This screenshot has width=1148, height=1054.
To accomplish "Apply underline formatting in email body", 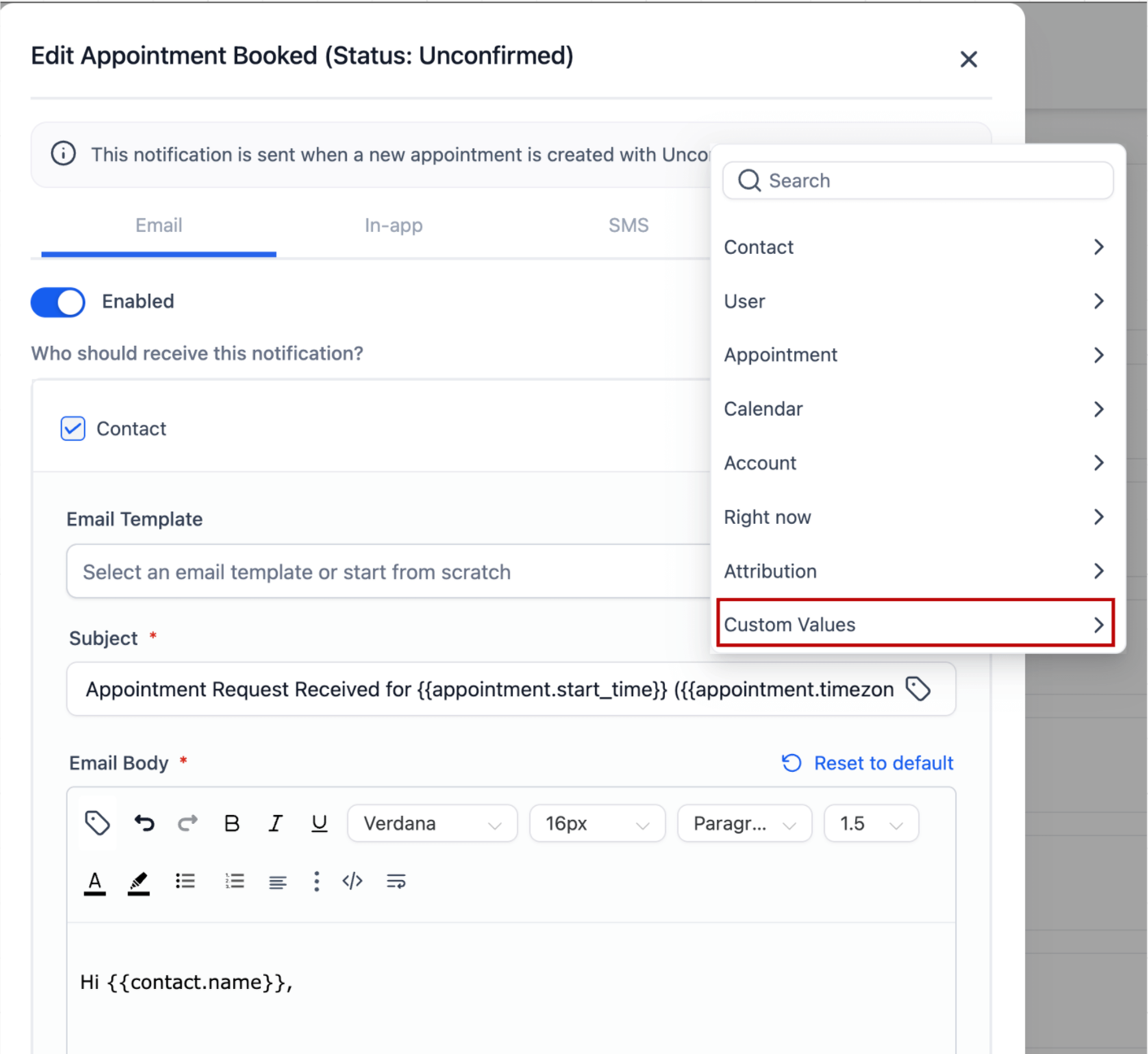I will 320,823.
